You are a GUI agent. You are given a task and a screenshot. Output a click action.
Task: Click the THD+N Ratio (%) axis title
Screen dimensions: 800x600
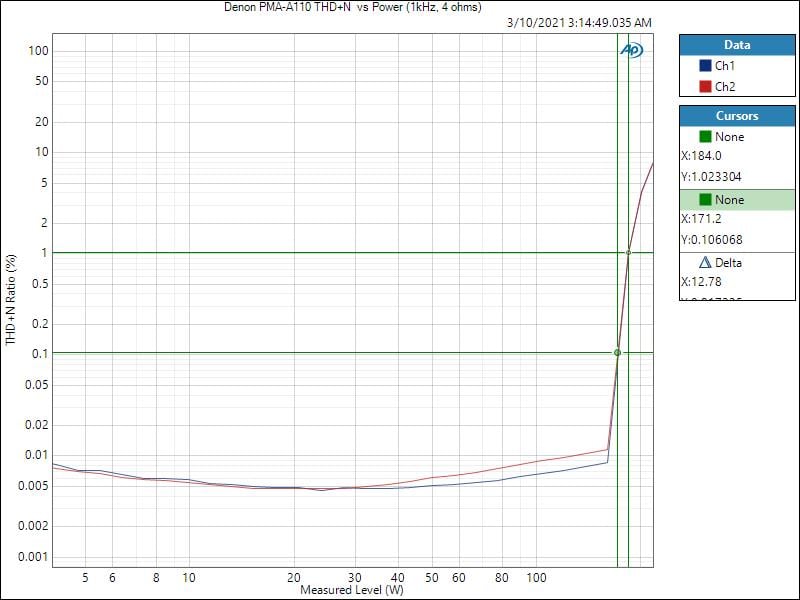tap(11, 300)
